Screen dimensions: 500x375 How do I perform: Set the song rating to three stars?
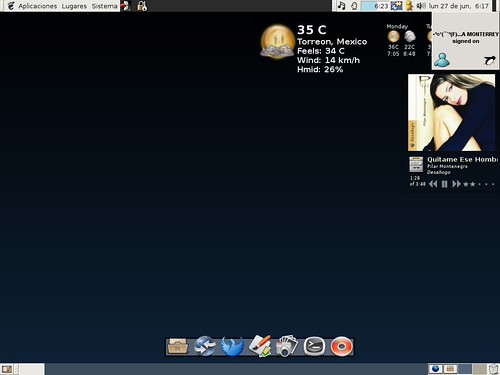click(x=479, y=184)
